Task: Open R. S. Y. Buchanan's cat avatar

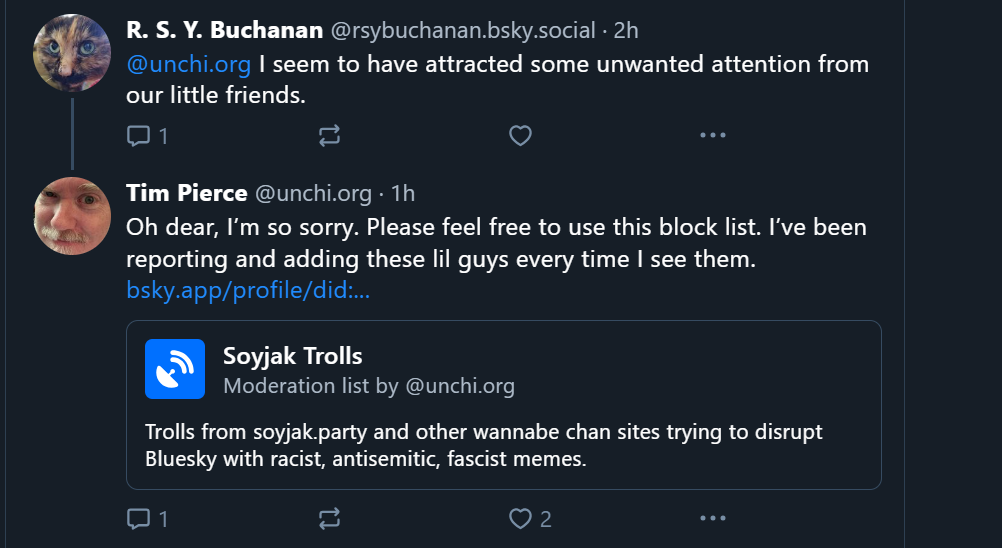Action: tap(72, 52)
